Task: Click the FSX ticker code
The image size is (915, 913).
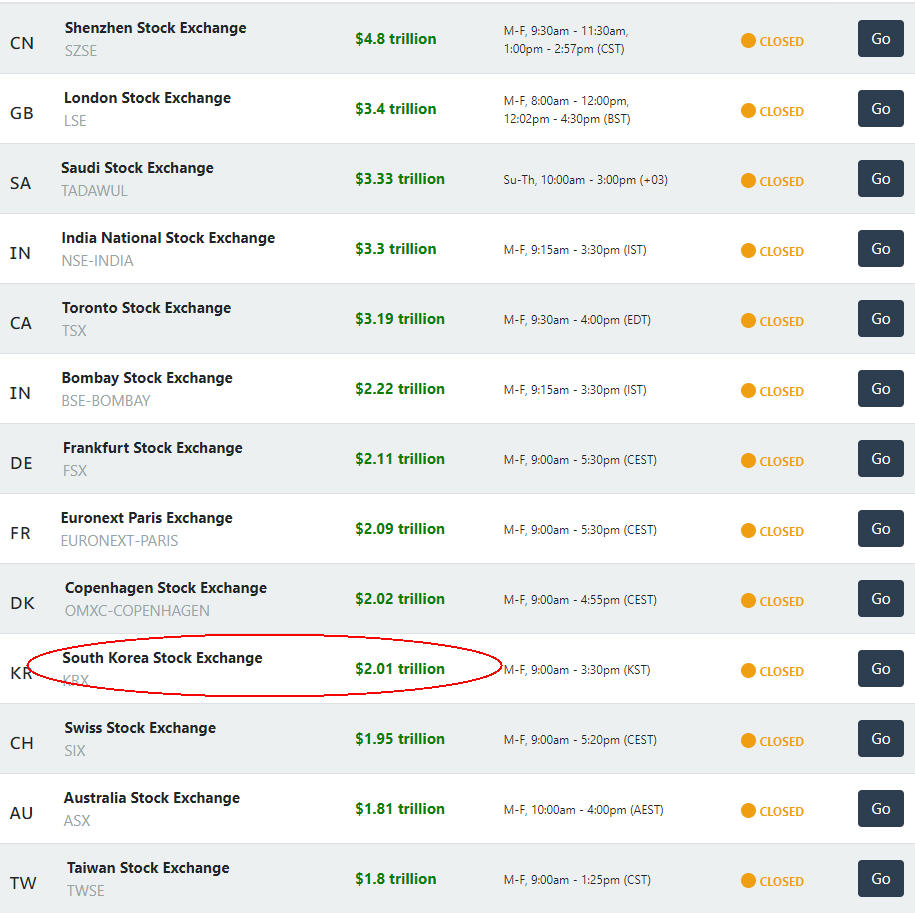Action: pyautogui.click(x=75, y=471)
